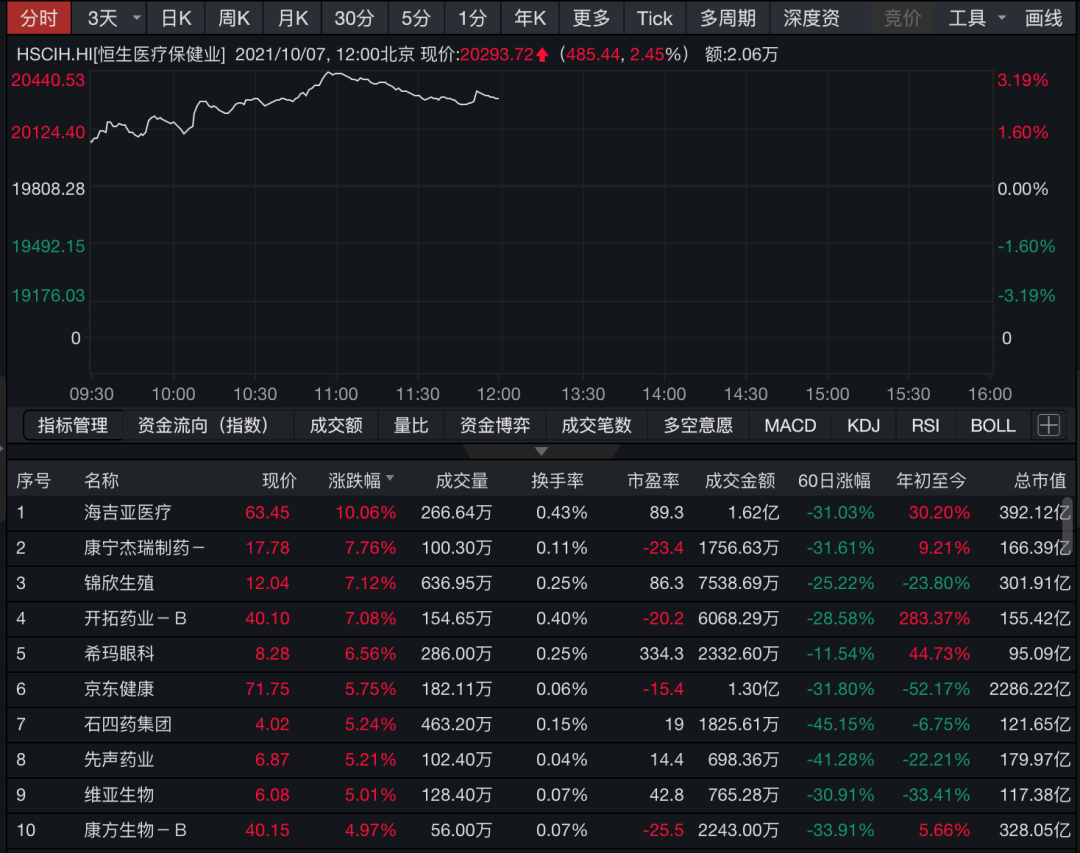The height and width of the screenshot is (853, 1080).
Task: Select 锦欣生殖 stock row
Action: pyautogui.click(x=540, y=583)
